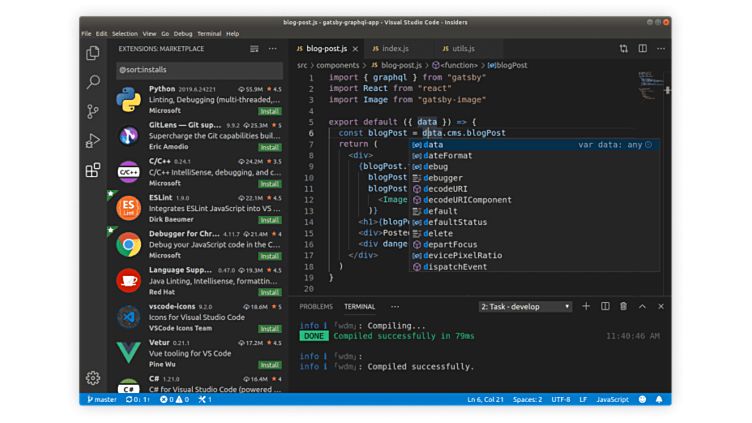Open the Extensions view icon
The height and width of the screenshot is (423, 752).
[x=93, y=170]
